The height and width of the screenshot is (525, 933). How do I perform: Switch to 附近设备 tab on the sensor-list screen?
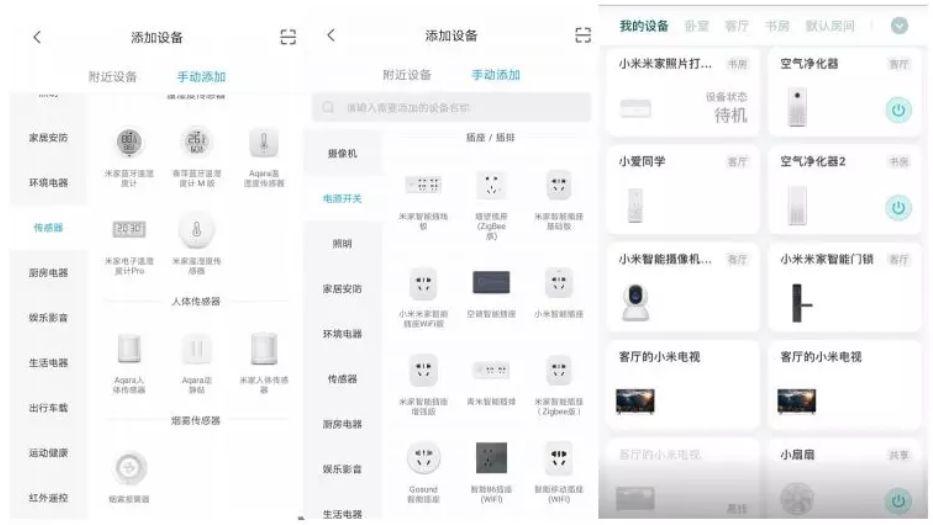coord(112,77)
